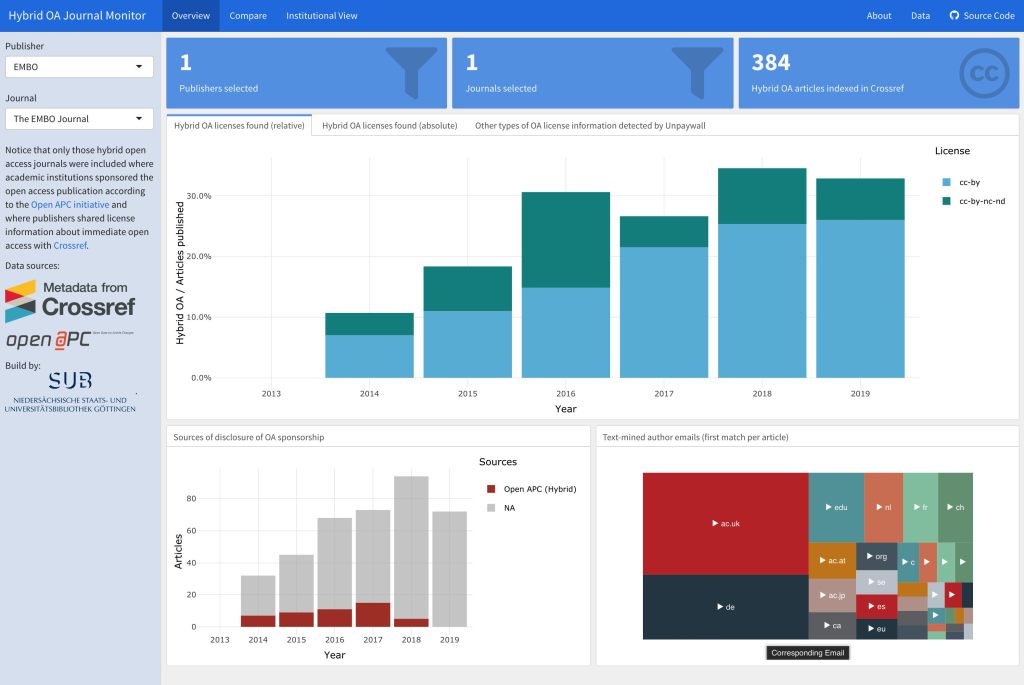Image resolution: width=1024 pixels, height=685 pixels.
Task: Open the Publisher dropdown showing EMBO
Action: tap(79, 67)
